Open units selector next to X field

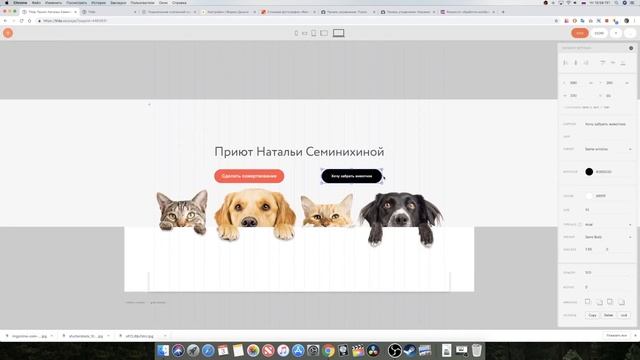pyautogui.click(x=591, y=83)
